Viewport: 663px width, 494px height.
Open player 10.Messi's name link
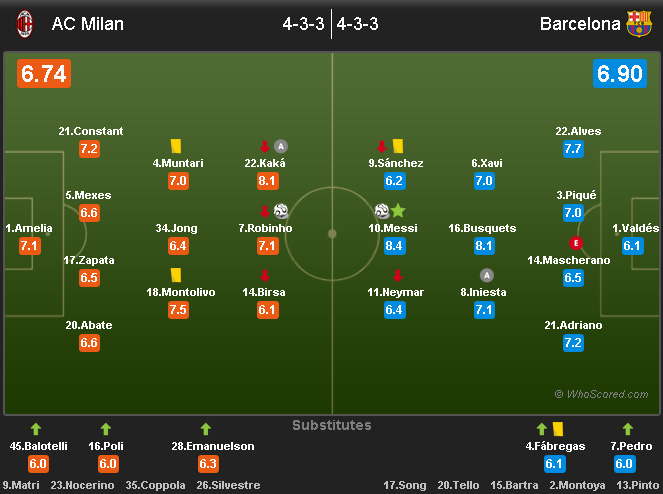point(393,228)
